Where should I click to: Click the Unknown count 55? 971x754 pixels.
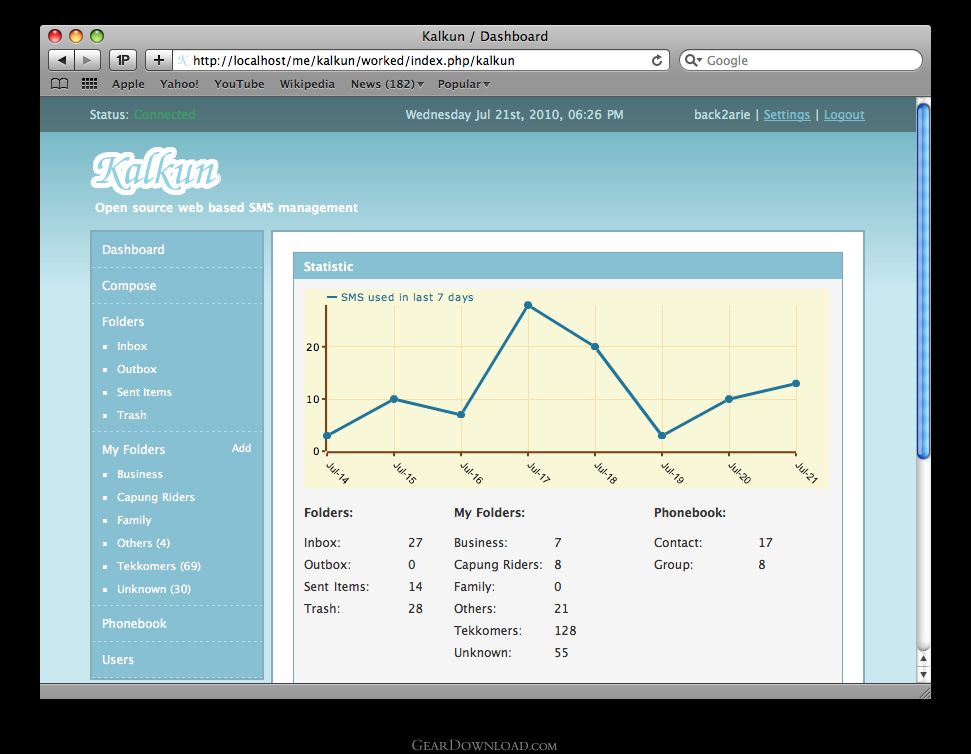(561, 652)
